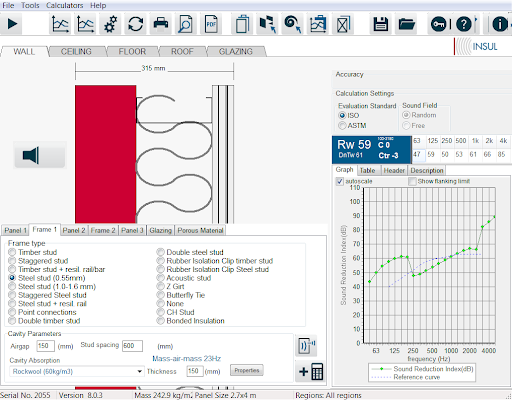Click the refresh arrows toolbar icon

[x=135, y=24]
